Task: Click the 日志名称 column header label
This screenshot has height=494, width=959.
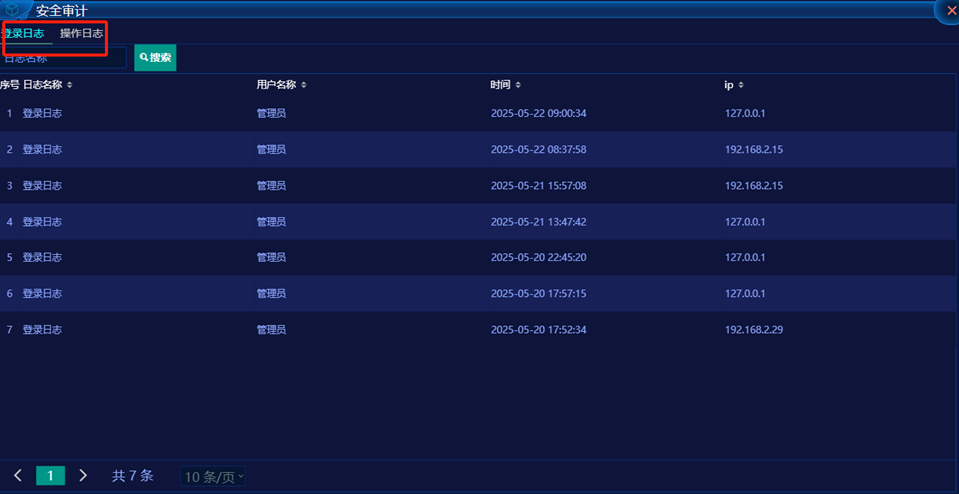Action: pyautogui.click(x=42, y=85)
